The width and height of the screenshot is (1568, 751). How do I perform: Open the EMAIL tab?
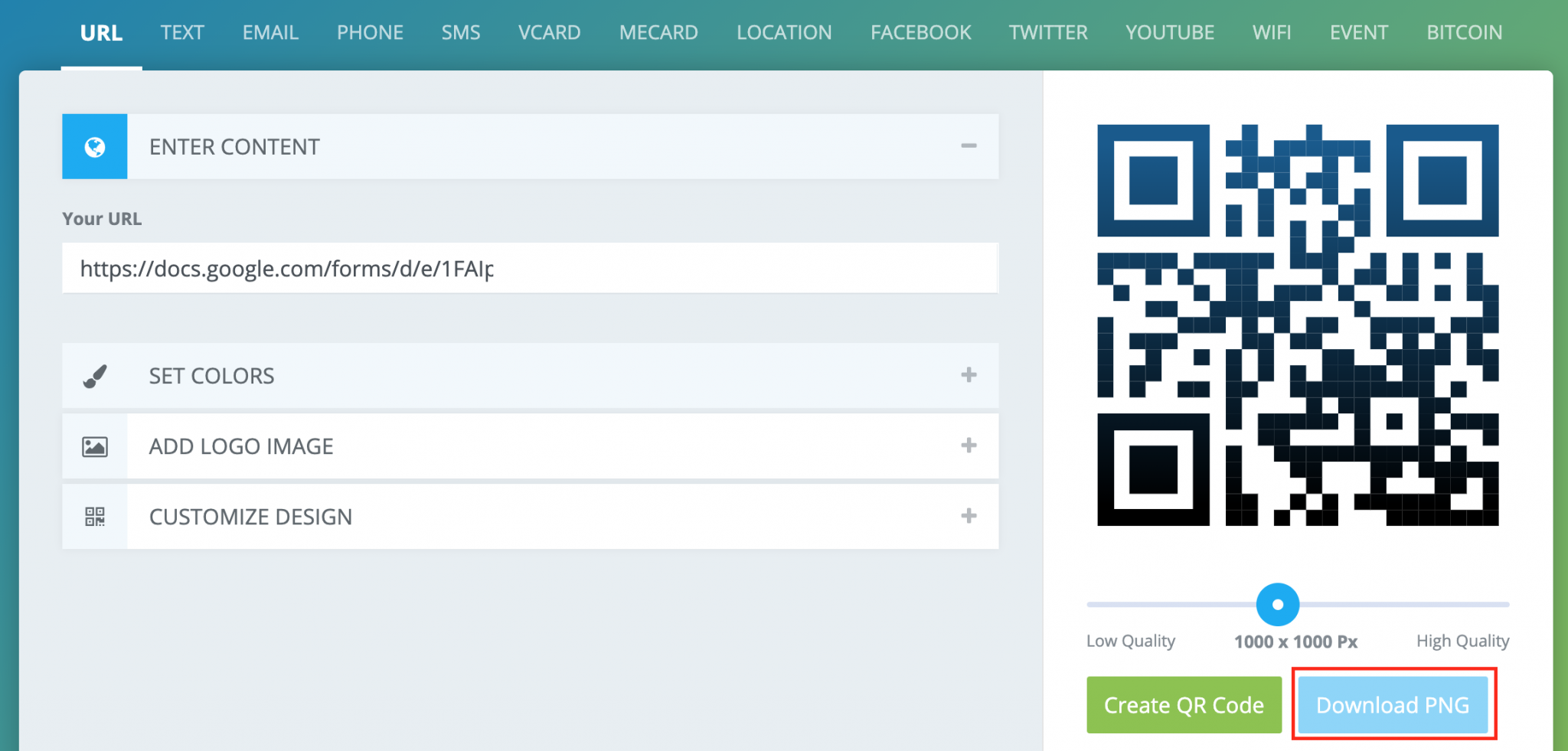[x=269, y=32]
